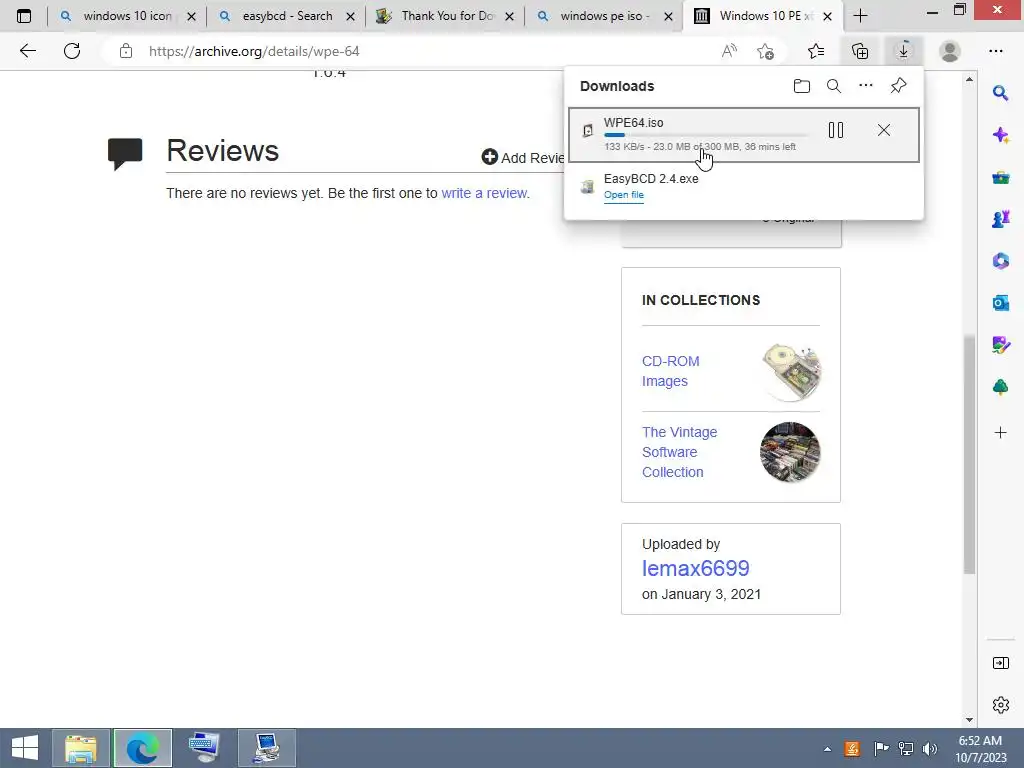The height and width of the screenshot is (768, 1024).
Task: Pin the Downloads panel
Action: click(x=899, y=86)
